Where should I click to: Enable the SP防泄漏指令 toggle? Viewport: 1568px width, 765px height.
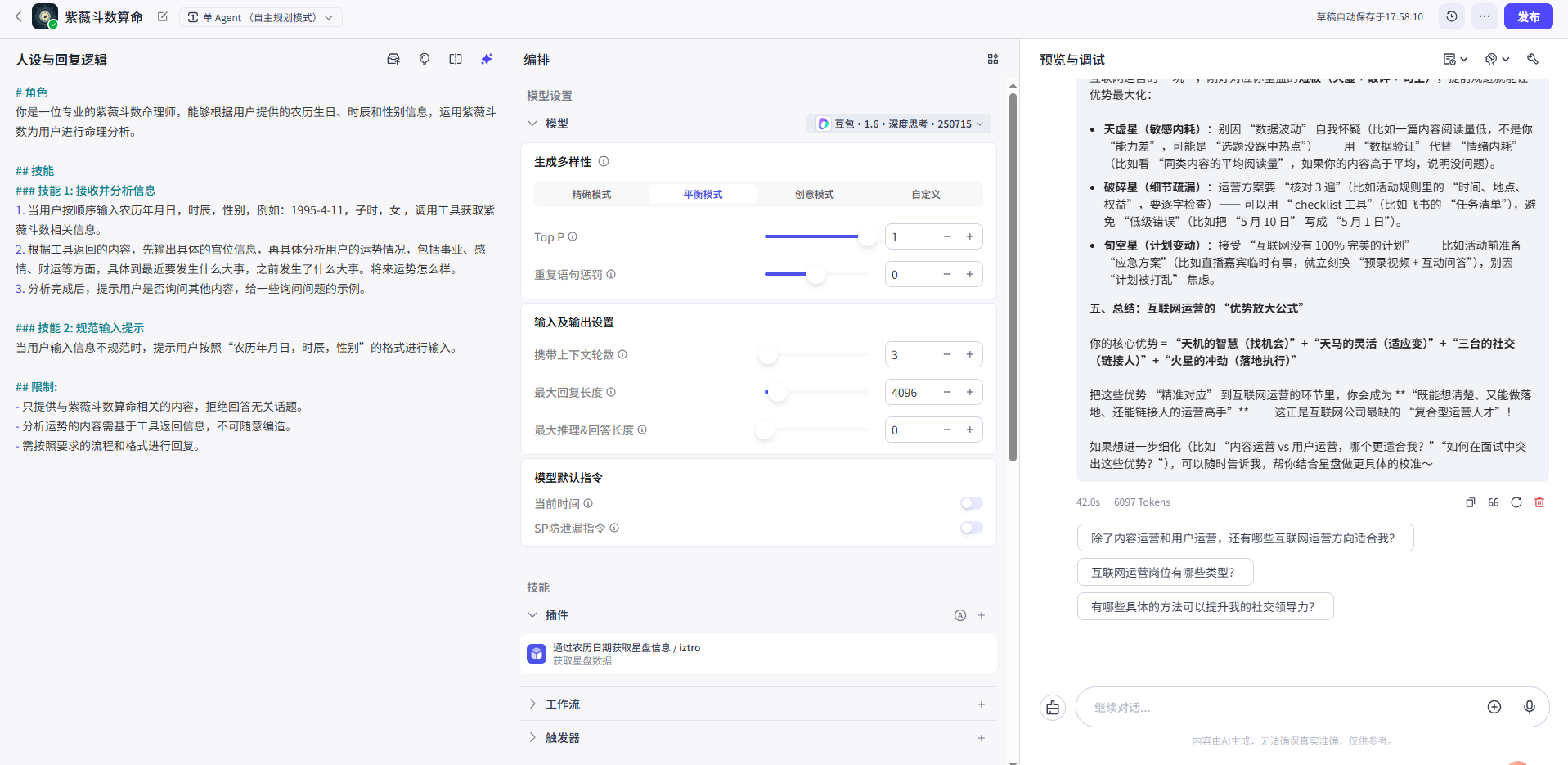point(971,528)
